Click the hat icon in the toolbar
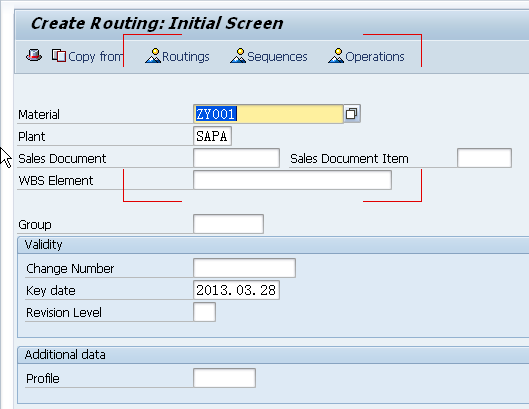529x409 pixels. [34, 55]
